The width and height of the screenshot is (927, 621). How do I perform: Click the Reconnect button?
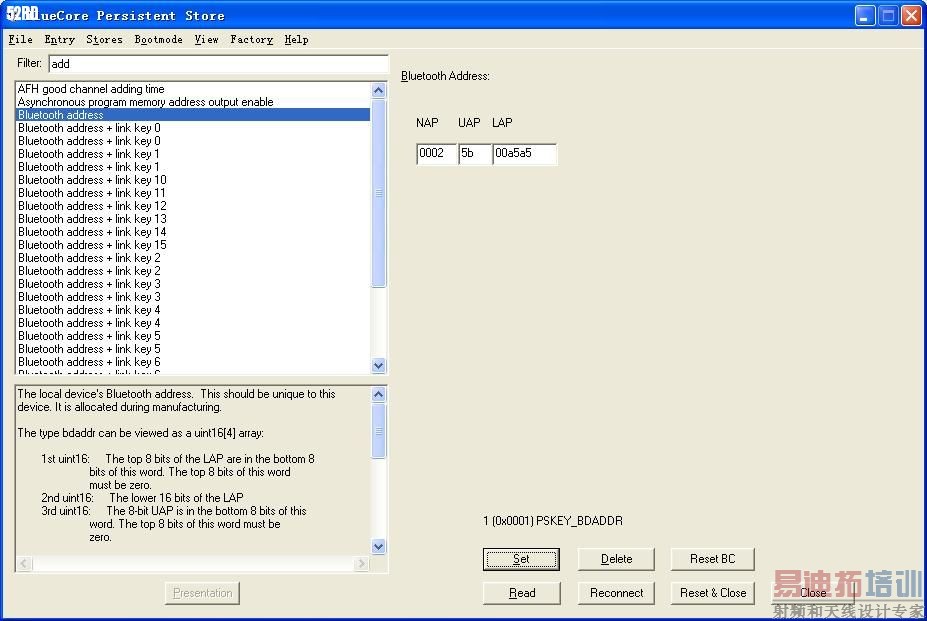tap(616, 593)
